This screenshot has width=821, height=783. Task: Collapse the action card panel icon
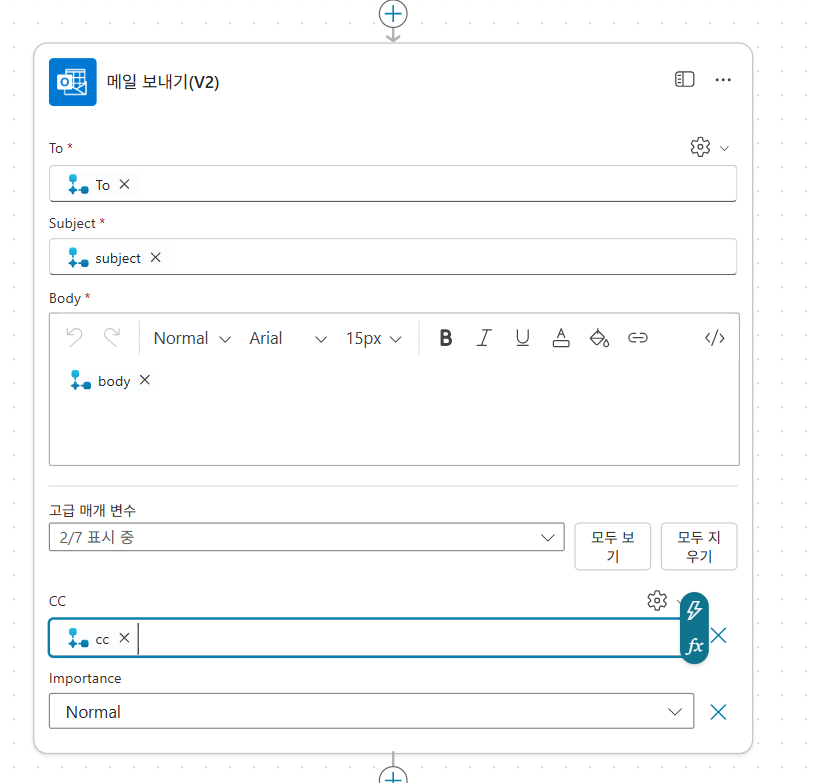pos(684,80)
